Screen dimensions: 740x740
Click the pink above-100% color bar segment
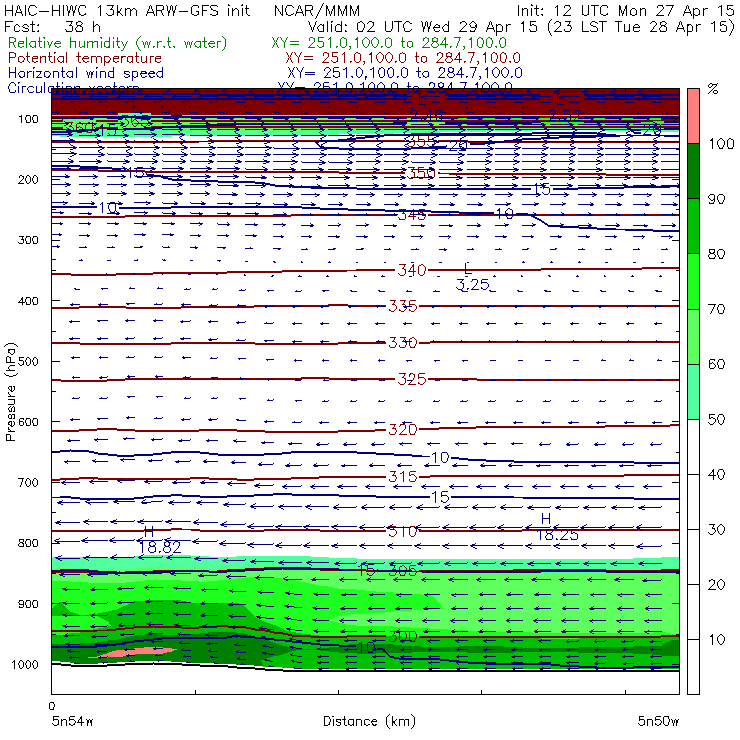(693, 116)
